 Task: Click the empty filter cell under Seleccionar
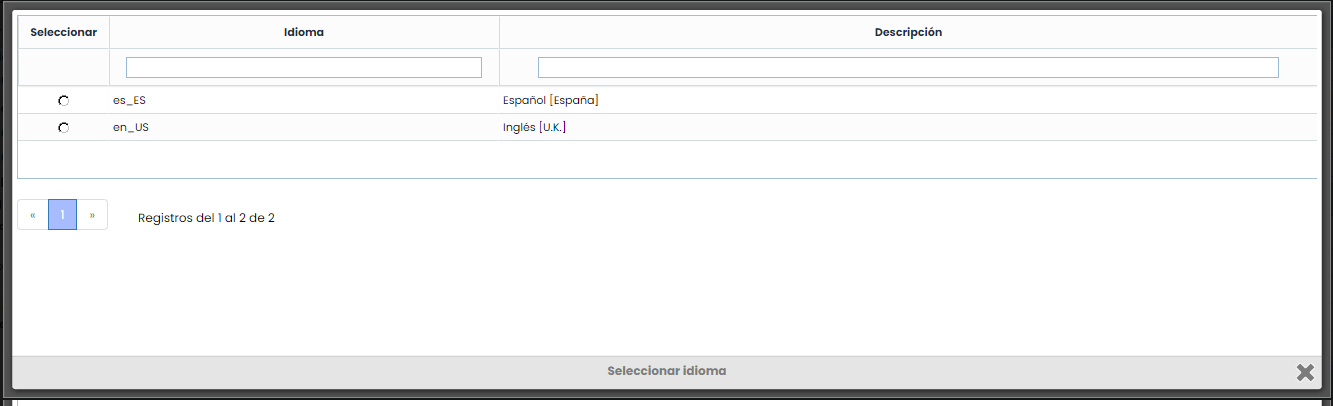click(x=64, y=68)
